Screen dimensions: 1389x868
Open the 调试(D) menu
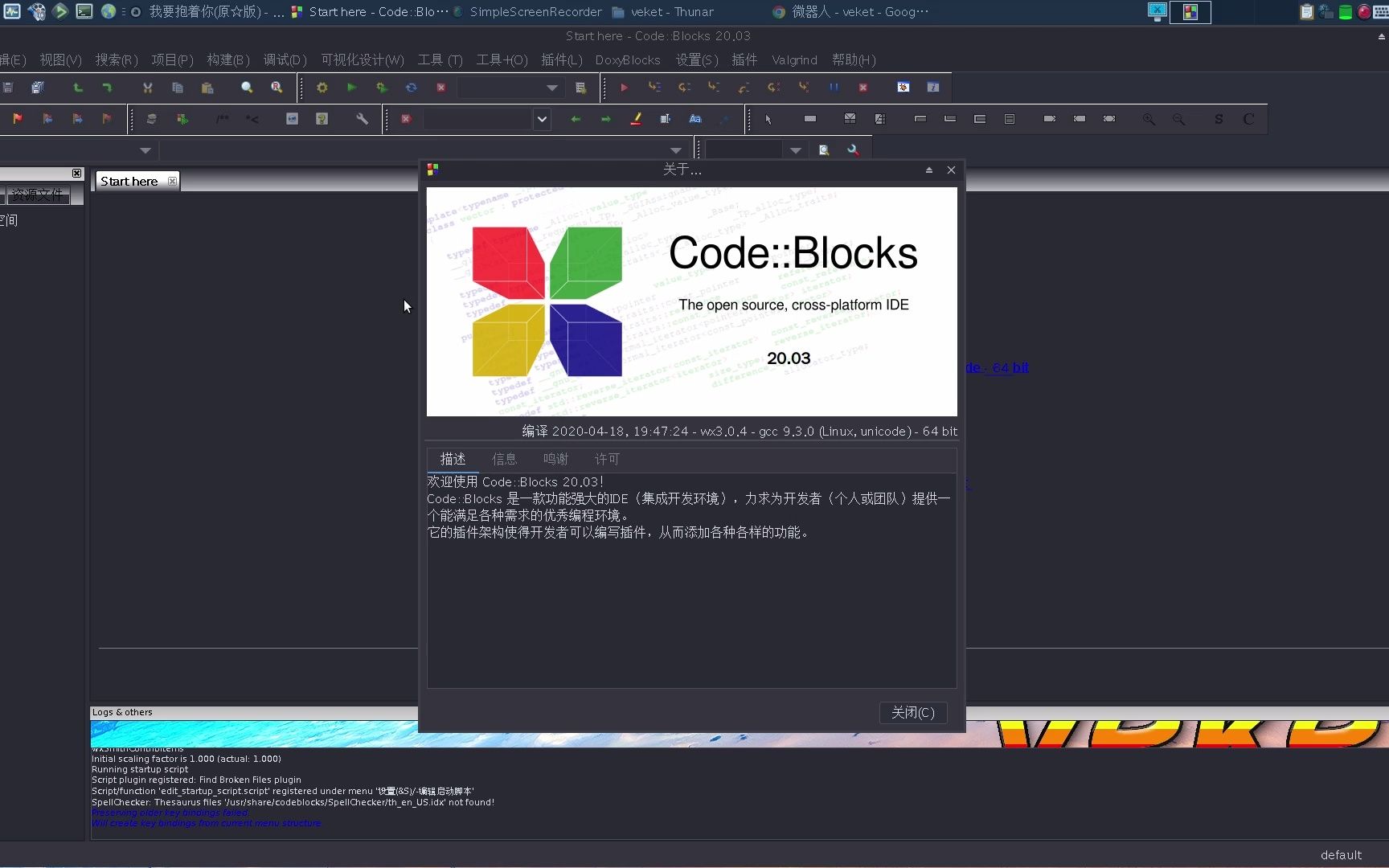[x=285, y=60]
